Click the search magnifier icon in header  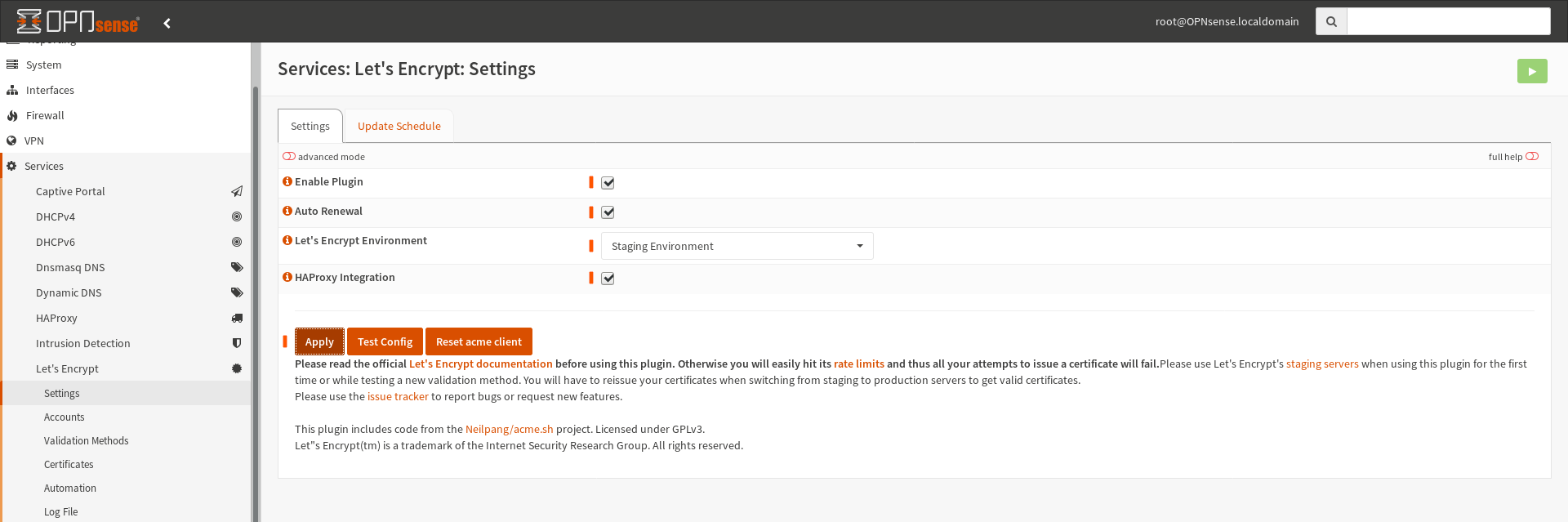click(x=1330, y=21)
